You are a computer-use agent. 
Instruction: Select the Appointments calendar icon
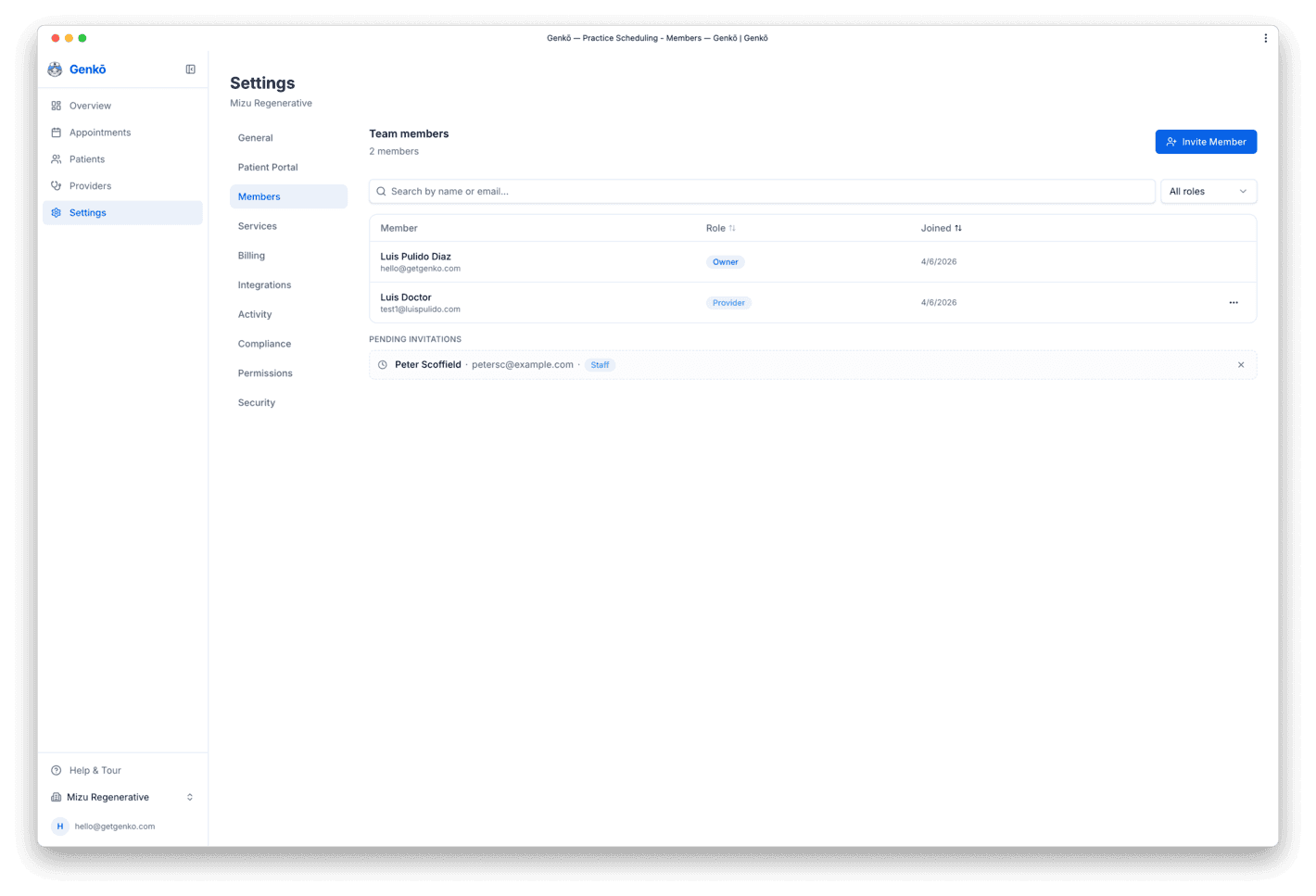tap(57, 133)
